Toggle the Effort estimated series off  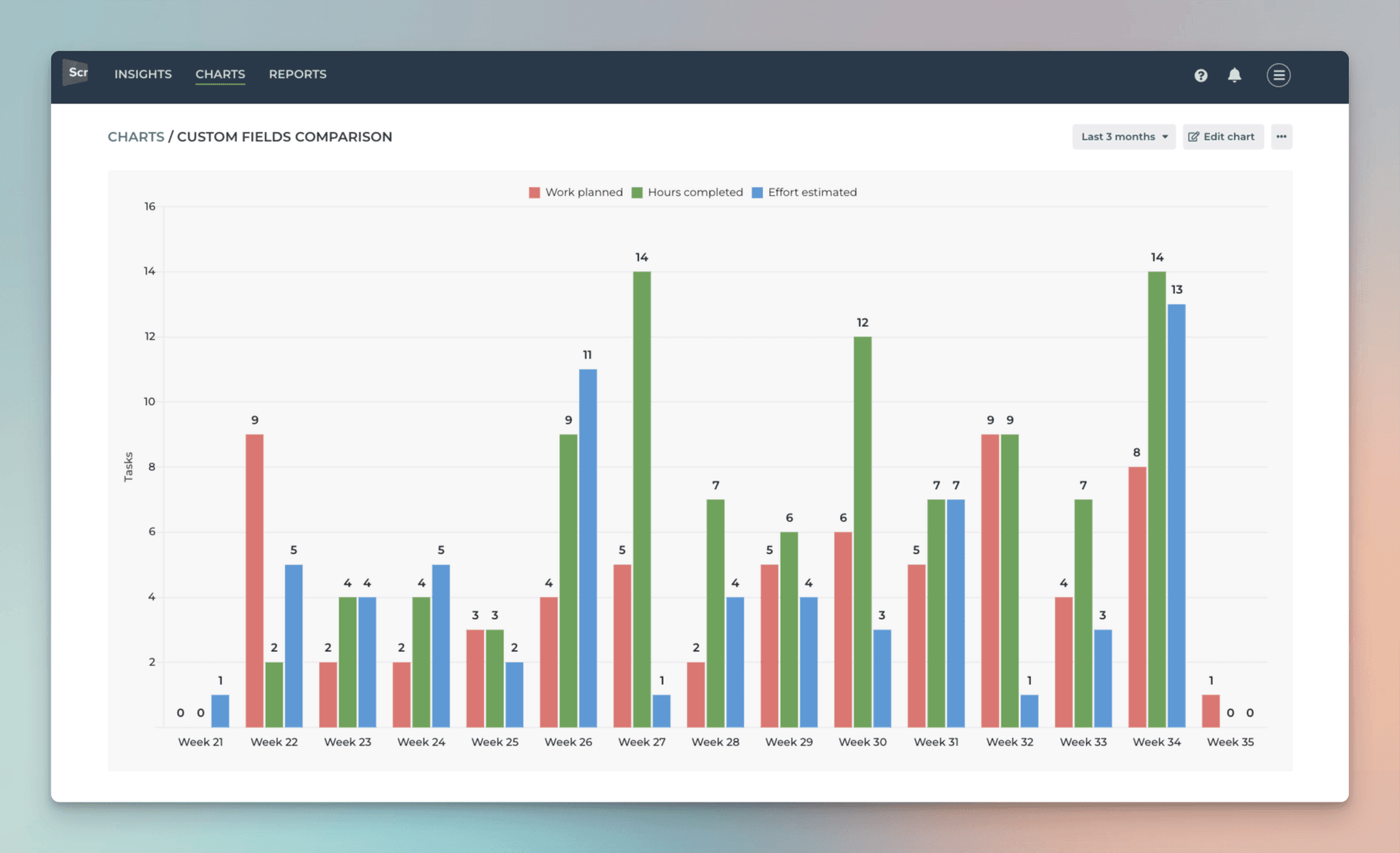click(805, 192)
